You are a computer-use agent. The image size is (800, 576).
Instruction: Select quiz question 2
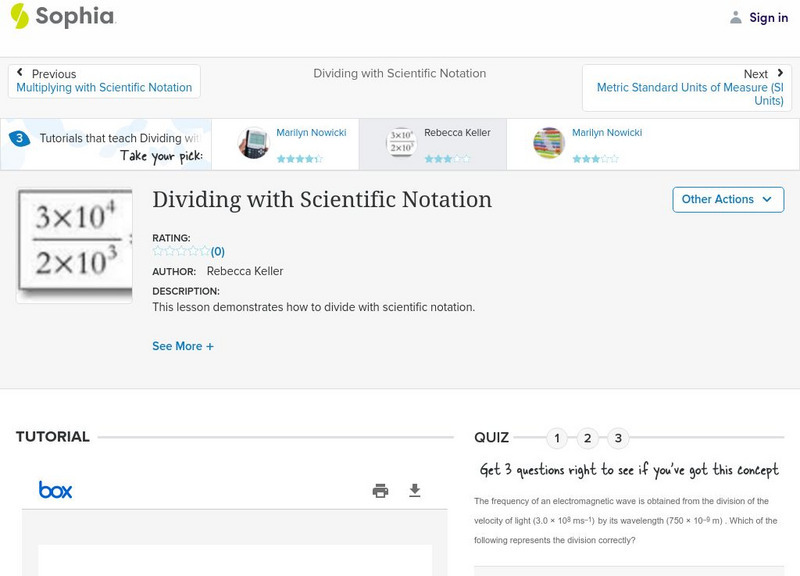(588, 438)
